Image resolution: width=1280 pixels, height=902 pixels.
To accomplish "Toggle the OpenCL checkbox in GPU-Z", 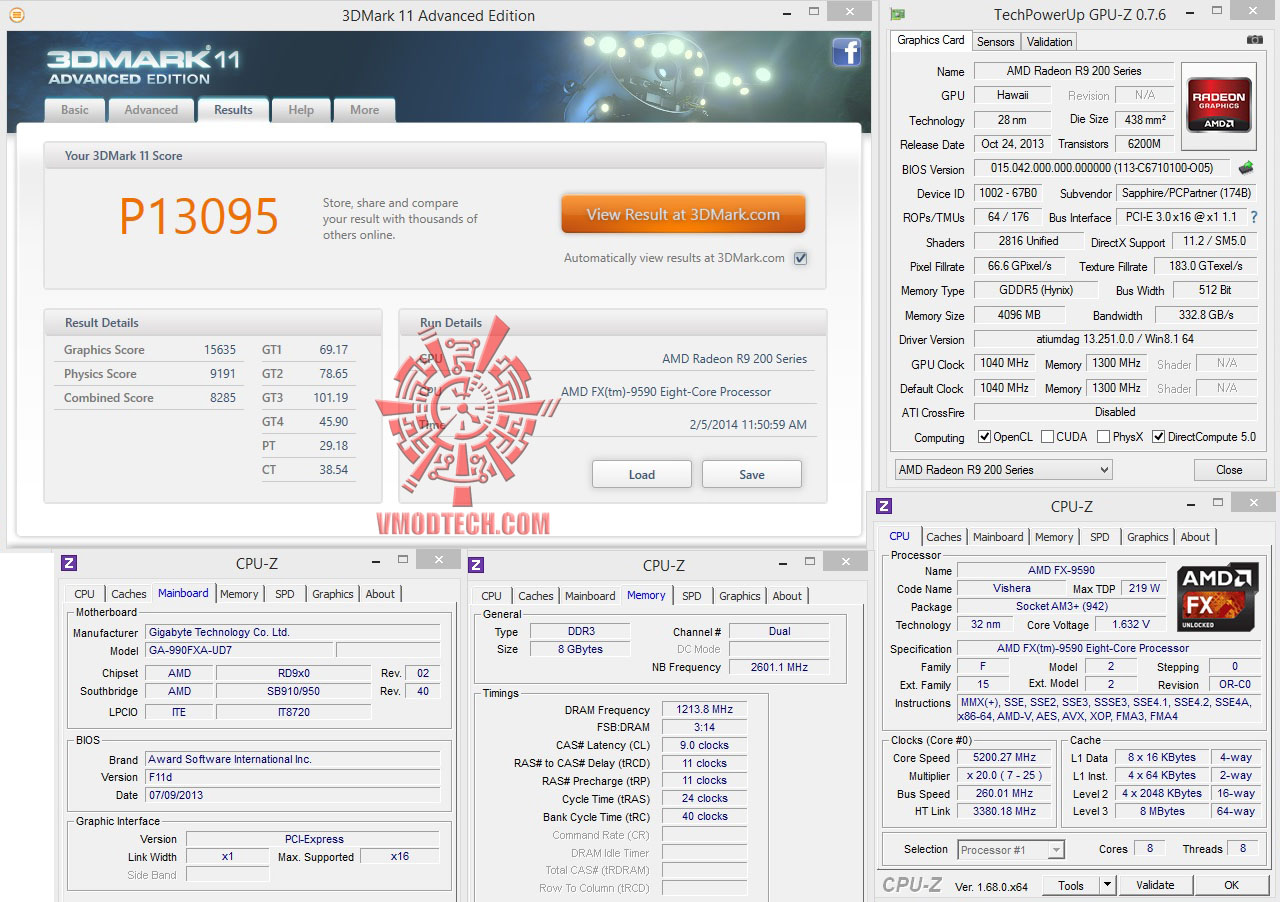I will (x=984, y=437).
